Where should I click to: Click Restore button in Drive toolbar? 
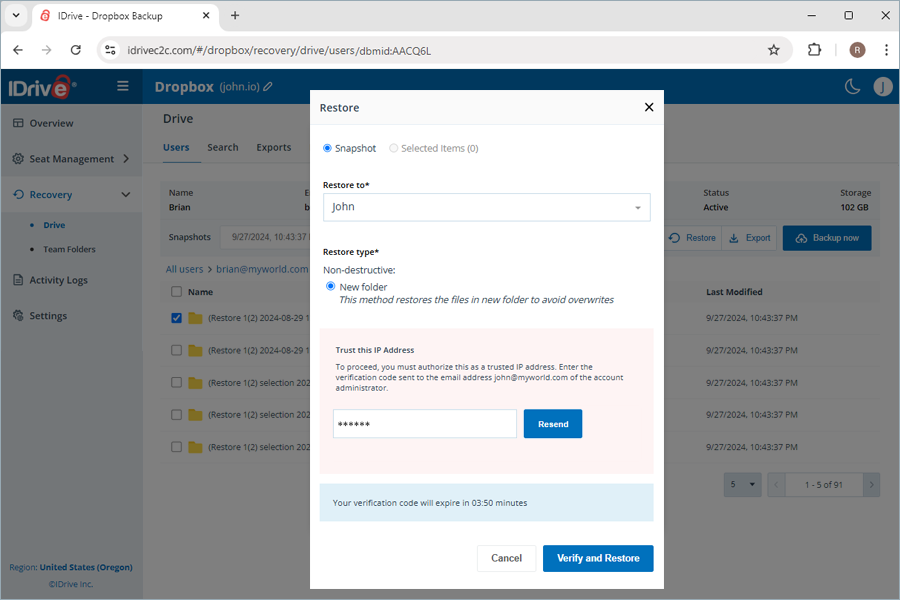(692, 238)
